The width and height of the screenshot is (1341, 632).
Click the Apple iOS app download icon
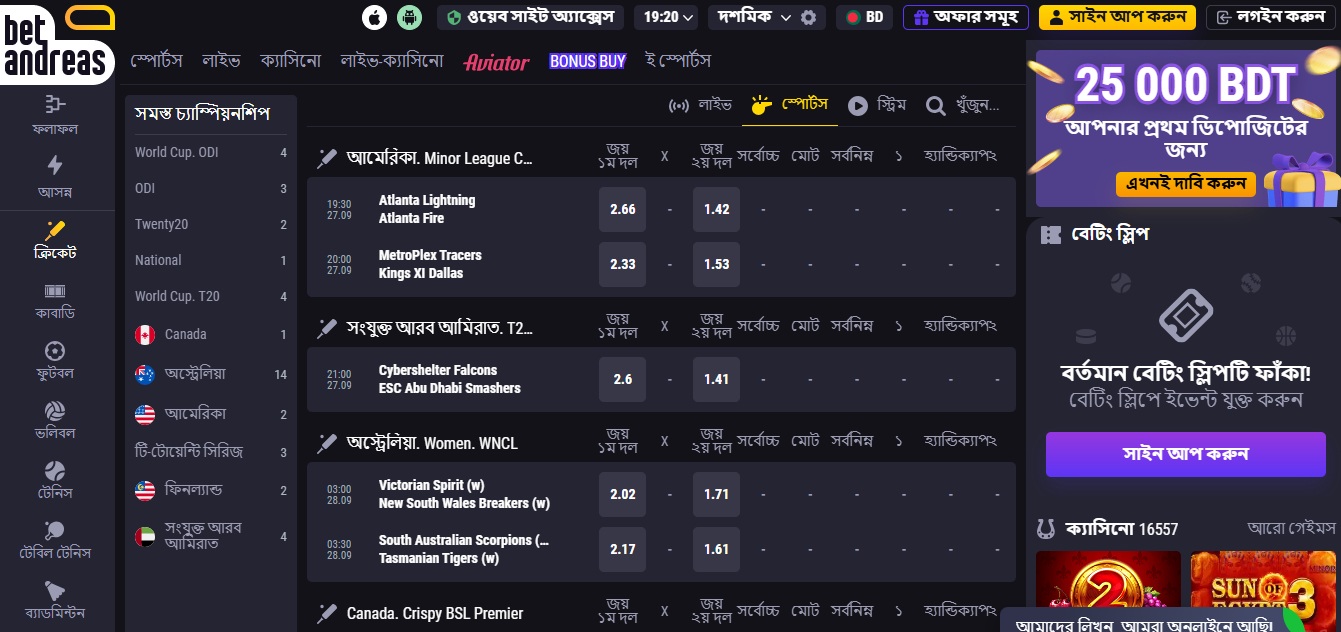pos(374,17)
